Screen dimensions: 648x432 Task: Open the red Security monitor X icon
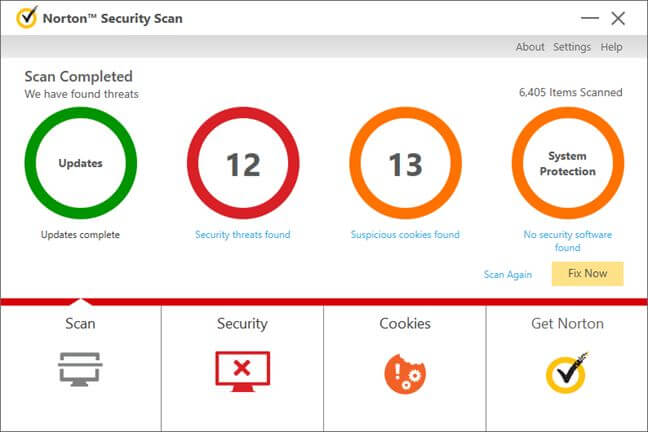coord(243,371)
